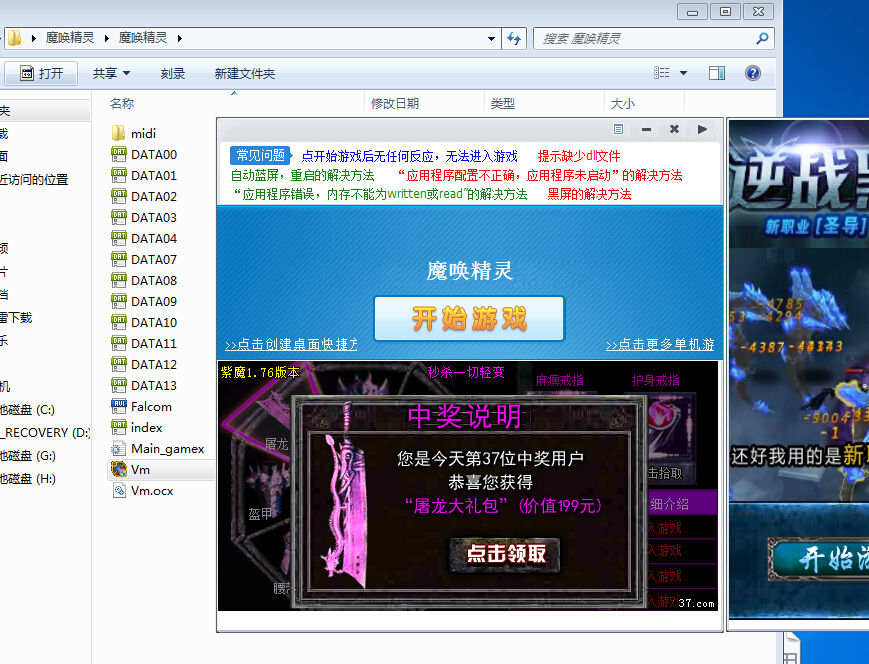Minimize the game launcher popup
869x664 pixels.
(646, 130)
